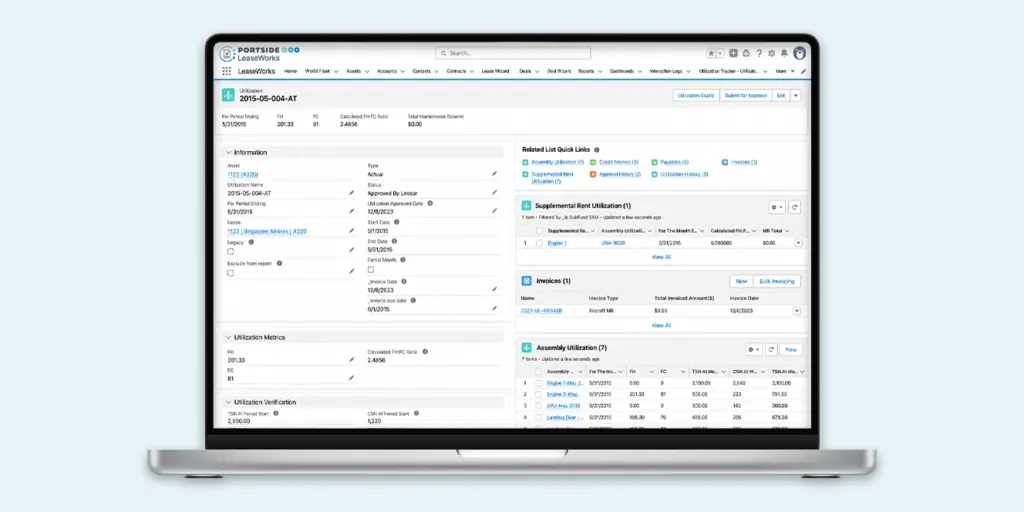Click Bulk Invoicing button
This screenshot has width=1024, height=512.
pos(776,281)
